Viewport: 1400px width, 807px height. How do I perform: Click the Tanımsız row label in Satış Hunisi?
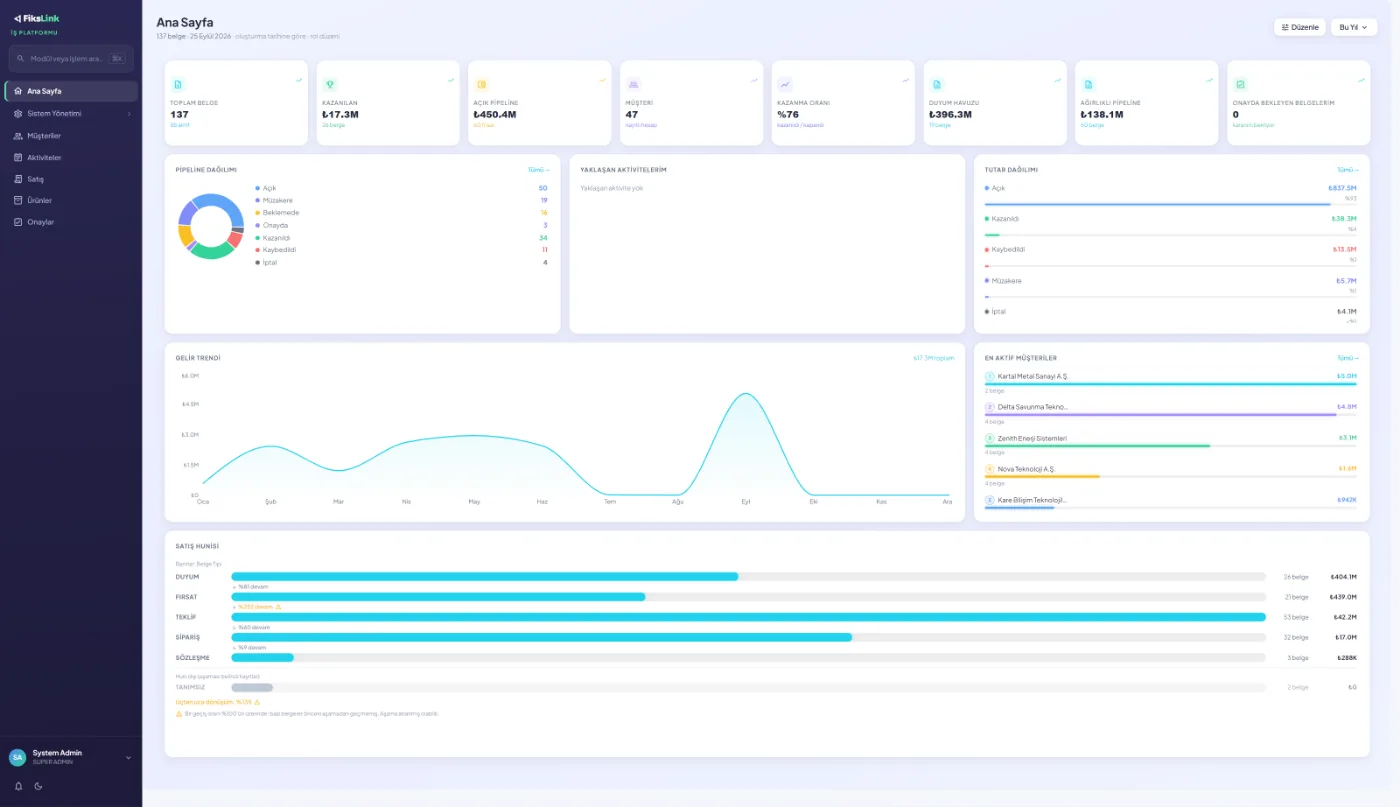pos(189,687)
